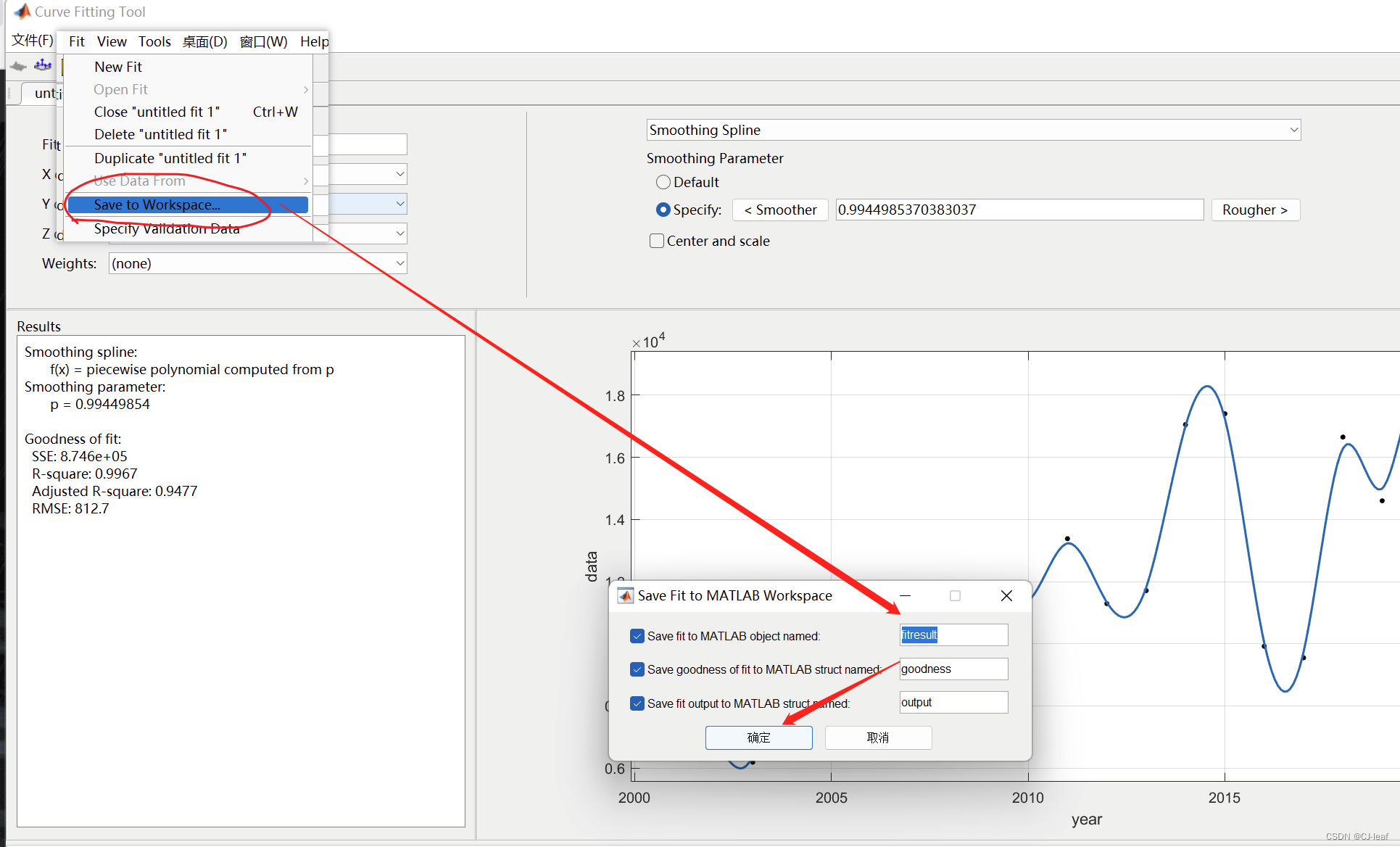Screen dimensions: 1400x847
Task: Toggle Center and scale checkbox
Action: coord(657,241)
